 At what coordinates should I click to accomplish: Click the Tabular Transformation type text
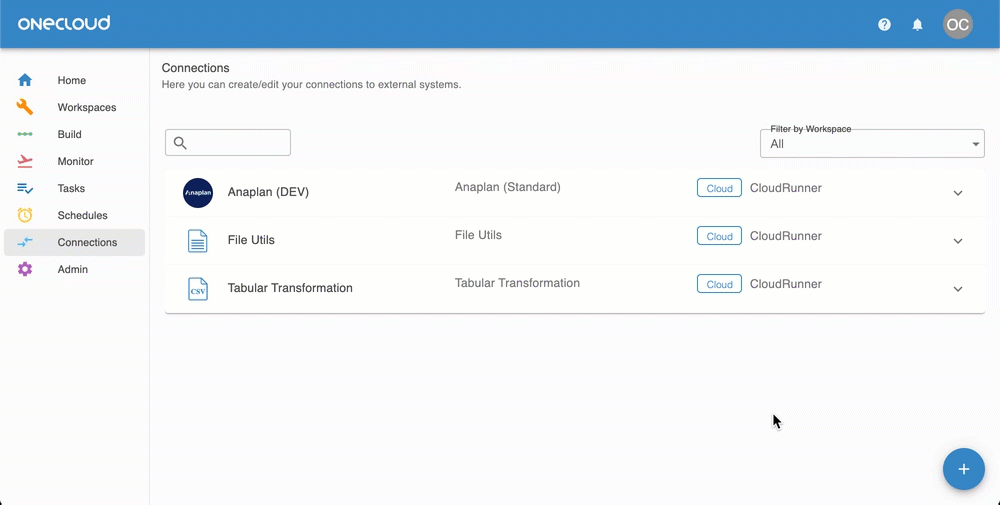tap(517, 282)
